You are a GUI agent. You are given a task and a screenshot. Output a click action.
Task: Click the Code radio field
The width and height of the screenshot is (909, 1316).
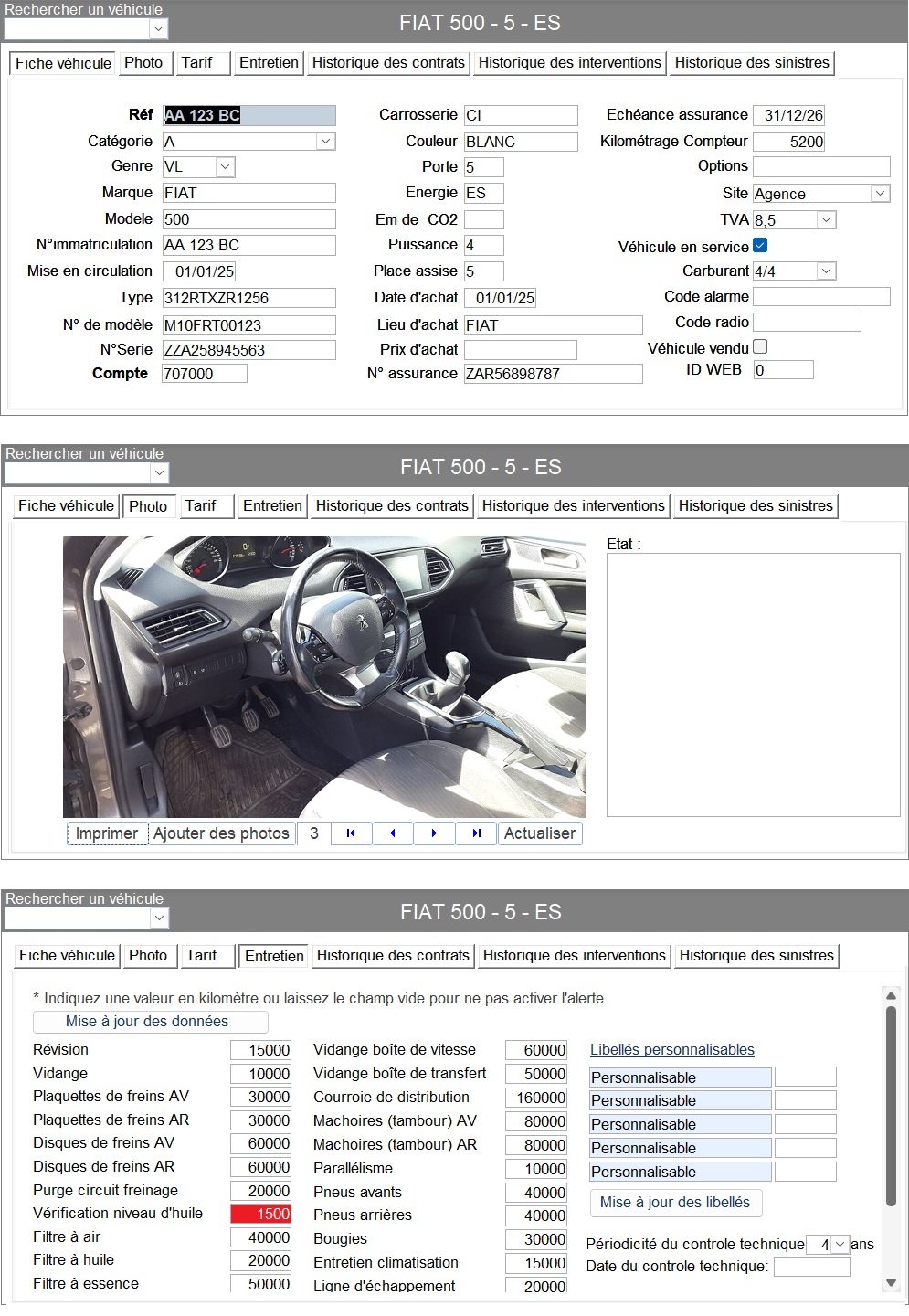[x=807, y=322]
